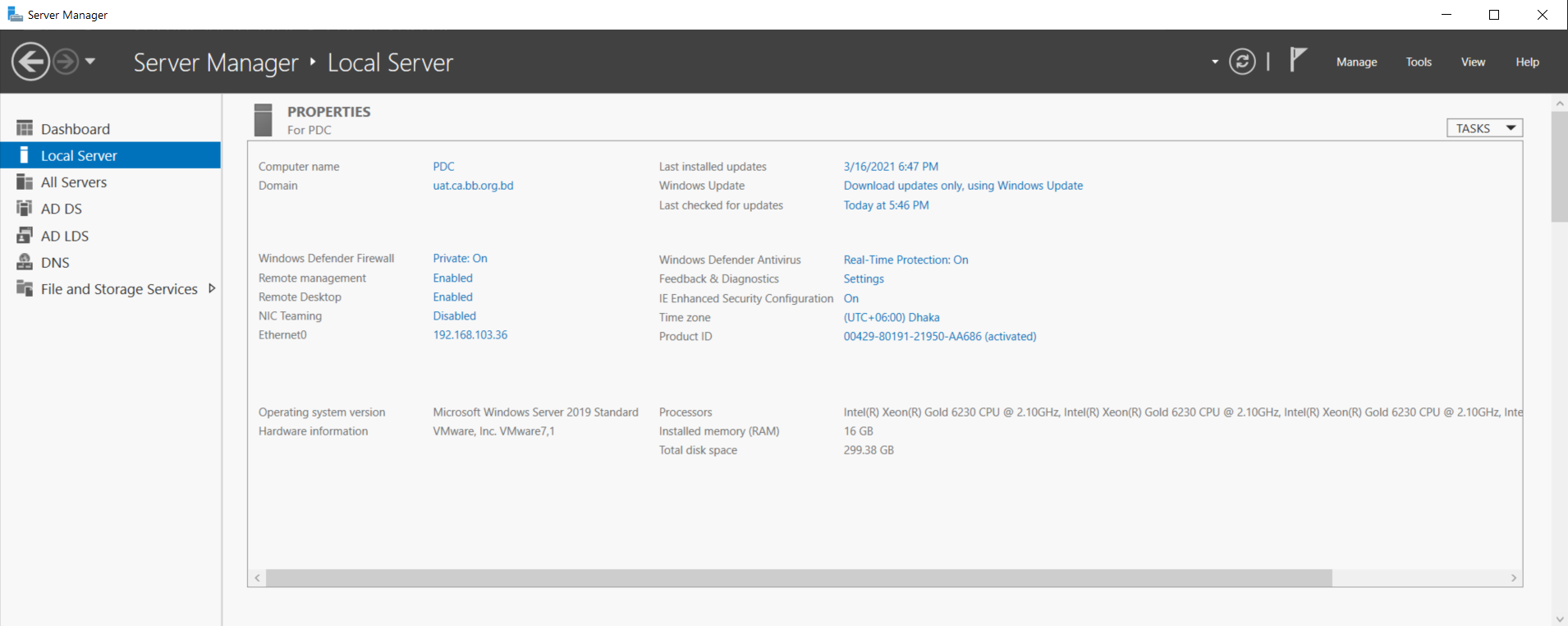1568x626 pixels.
Task: Click the vertical scroll up arrow
Action: pos(1560,104)
